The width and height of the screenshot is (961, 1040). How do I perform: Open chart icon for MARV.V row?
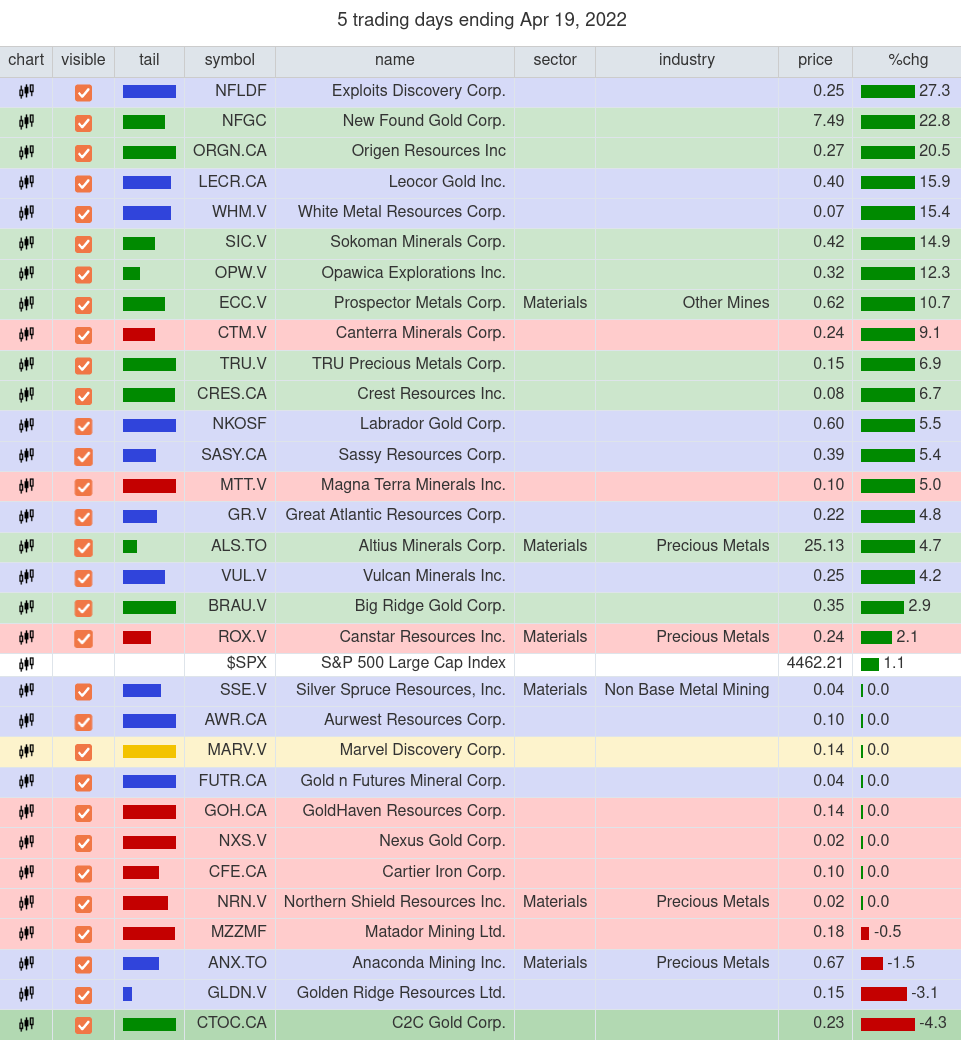pyautogui.click(x=26, y=751)
